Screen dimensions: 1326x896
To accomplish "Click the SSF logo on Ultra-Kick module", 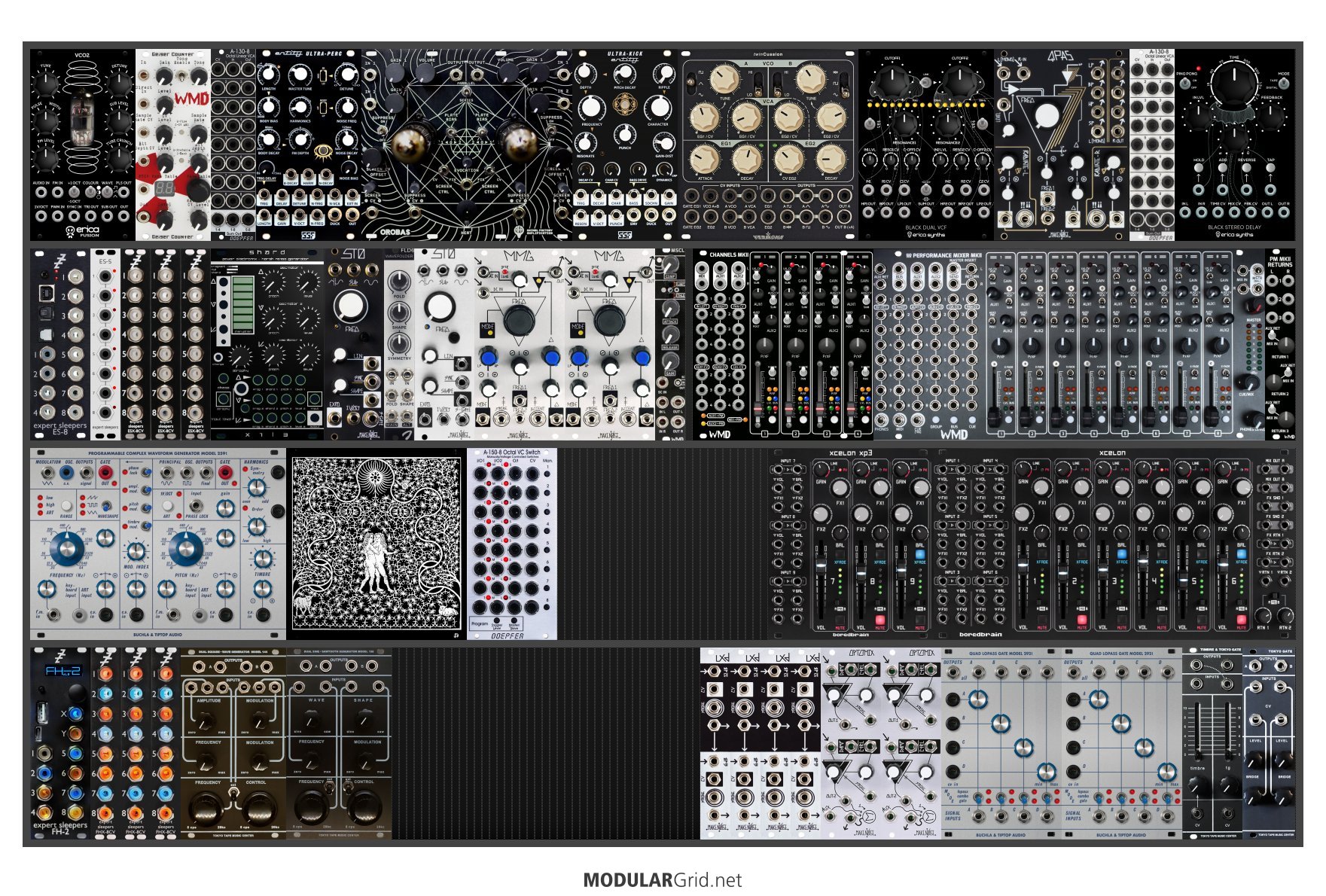I will click(624, 234).
